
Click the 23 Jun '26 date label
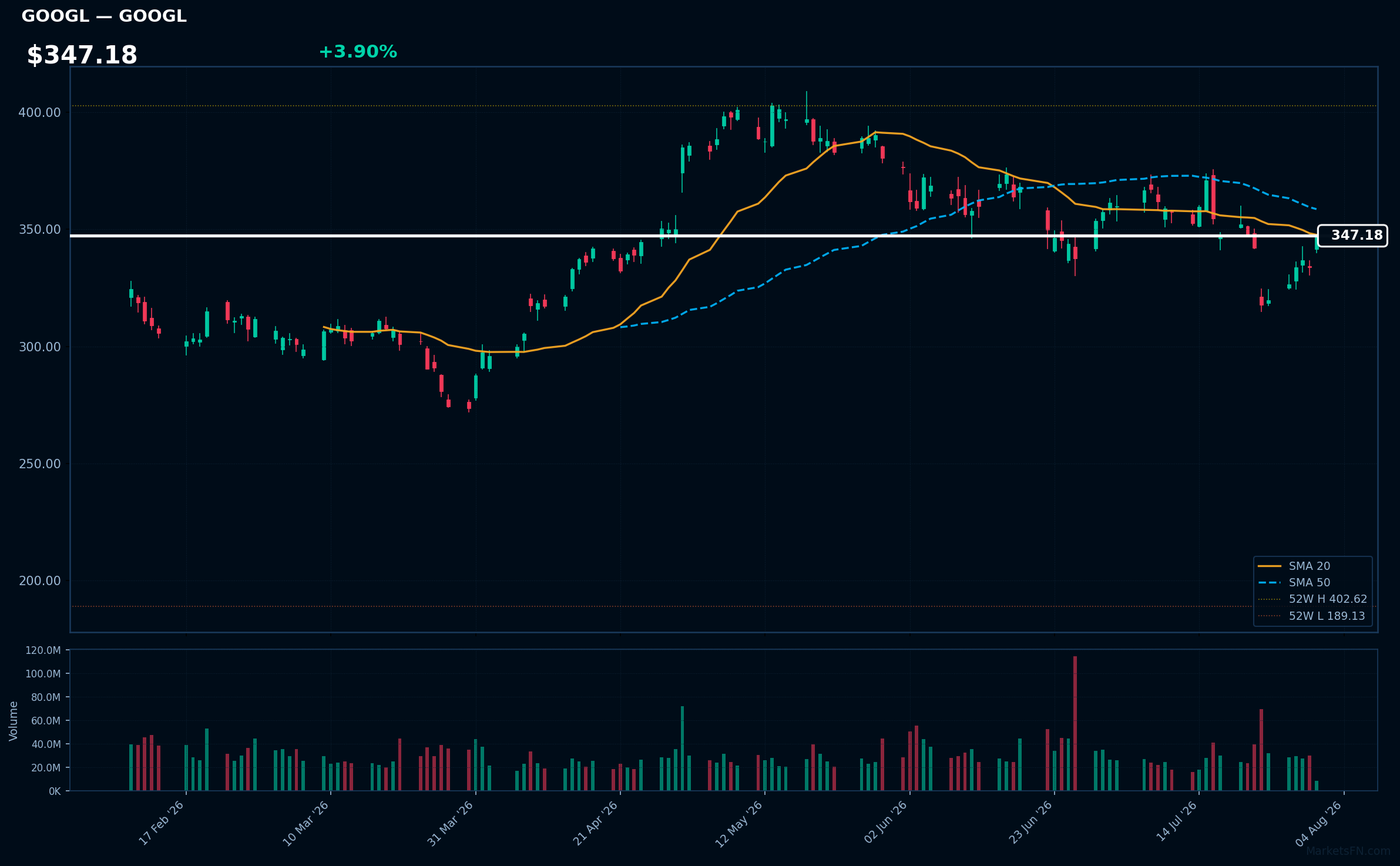tap(1030, 823)
